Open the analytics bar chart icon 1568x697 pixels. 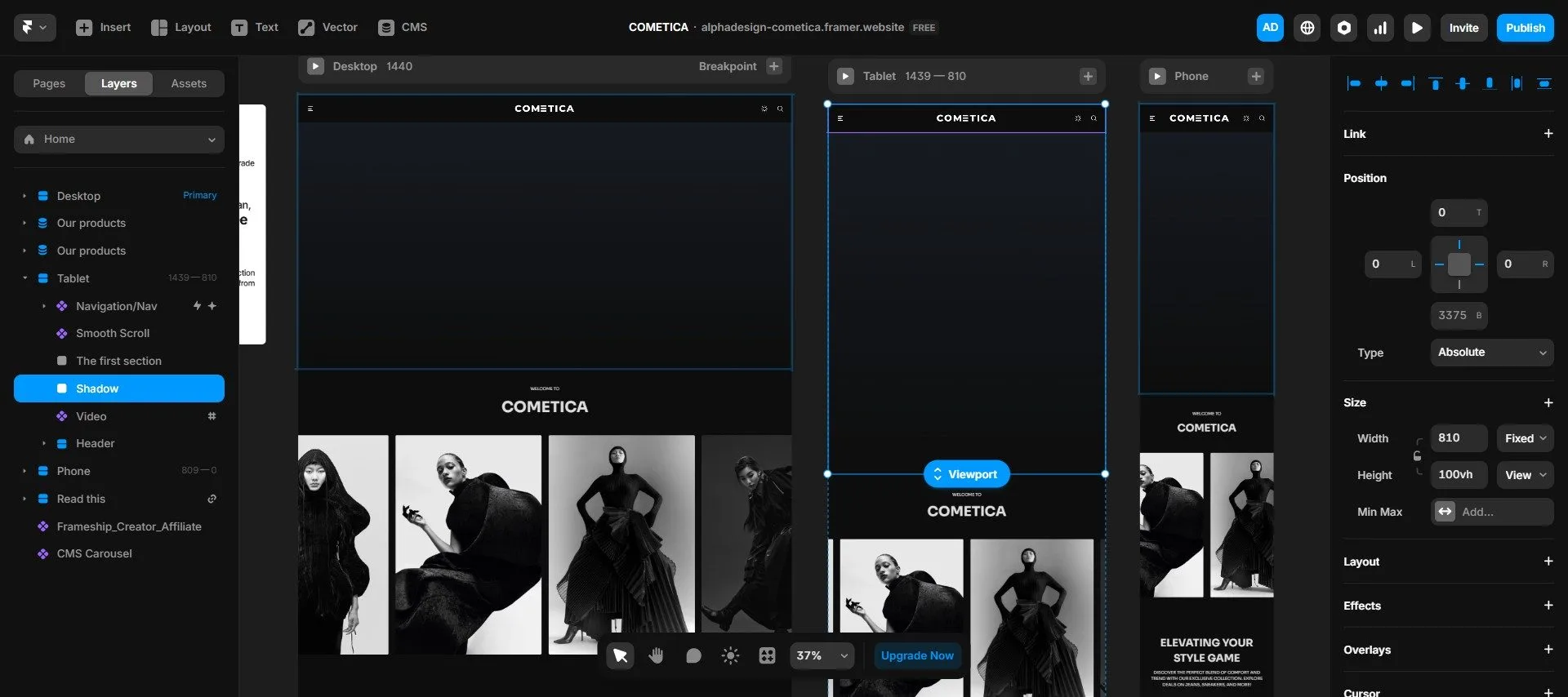tap(1380, 28)
